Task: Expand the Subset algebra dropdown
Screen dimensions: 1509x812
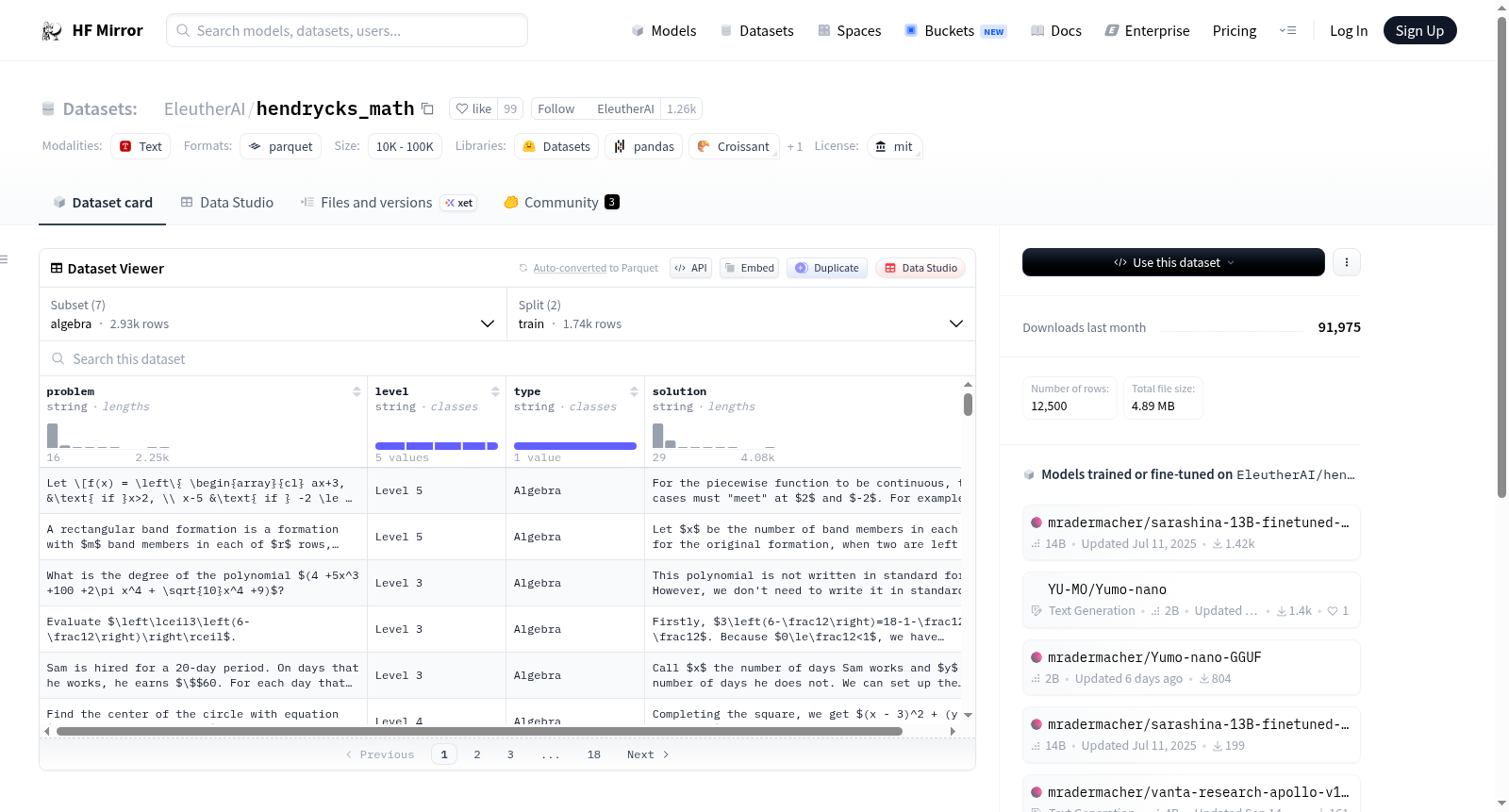Action: (x=273, y=314)
